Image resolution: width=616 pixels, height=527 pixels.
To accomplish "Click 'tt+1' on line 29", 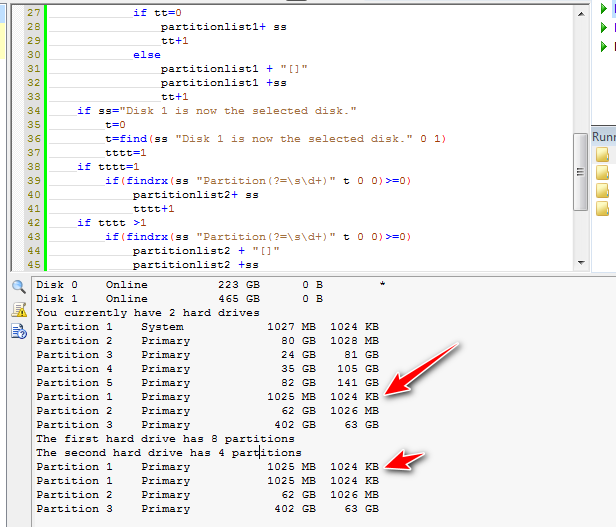I will click(174, 41).
